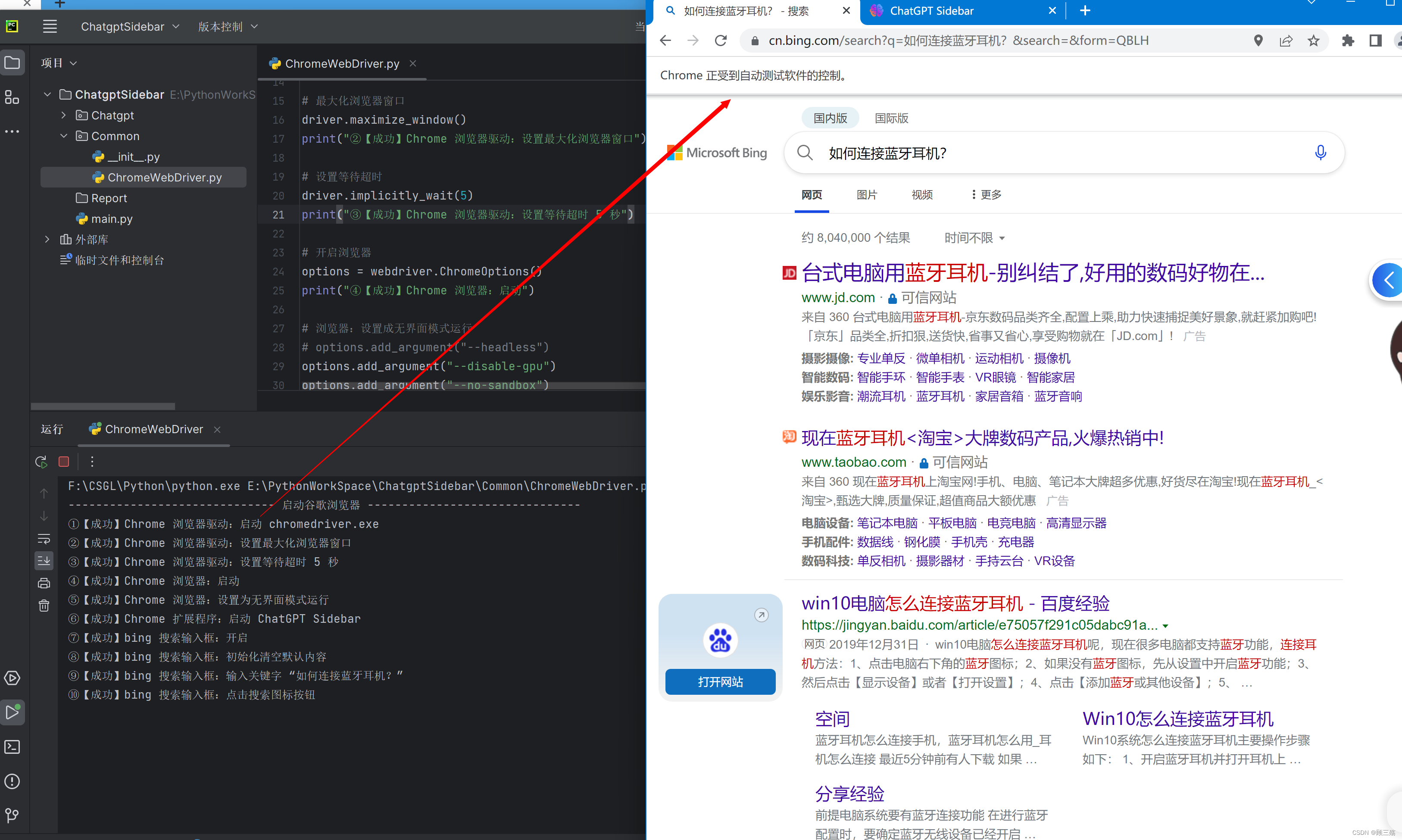Open taobao 现在蓝牙耳机 result link
This screenshot has height=840, width=1402.
[x=983, y=438]
